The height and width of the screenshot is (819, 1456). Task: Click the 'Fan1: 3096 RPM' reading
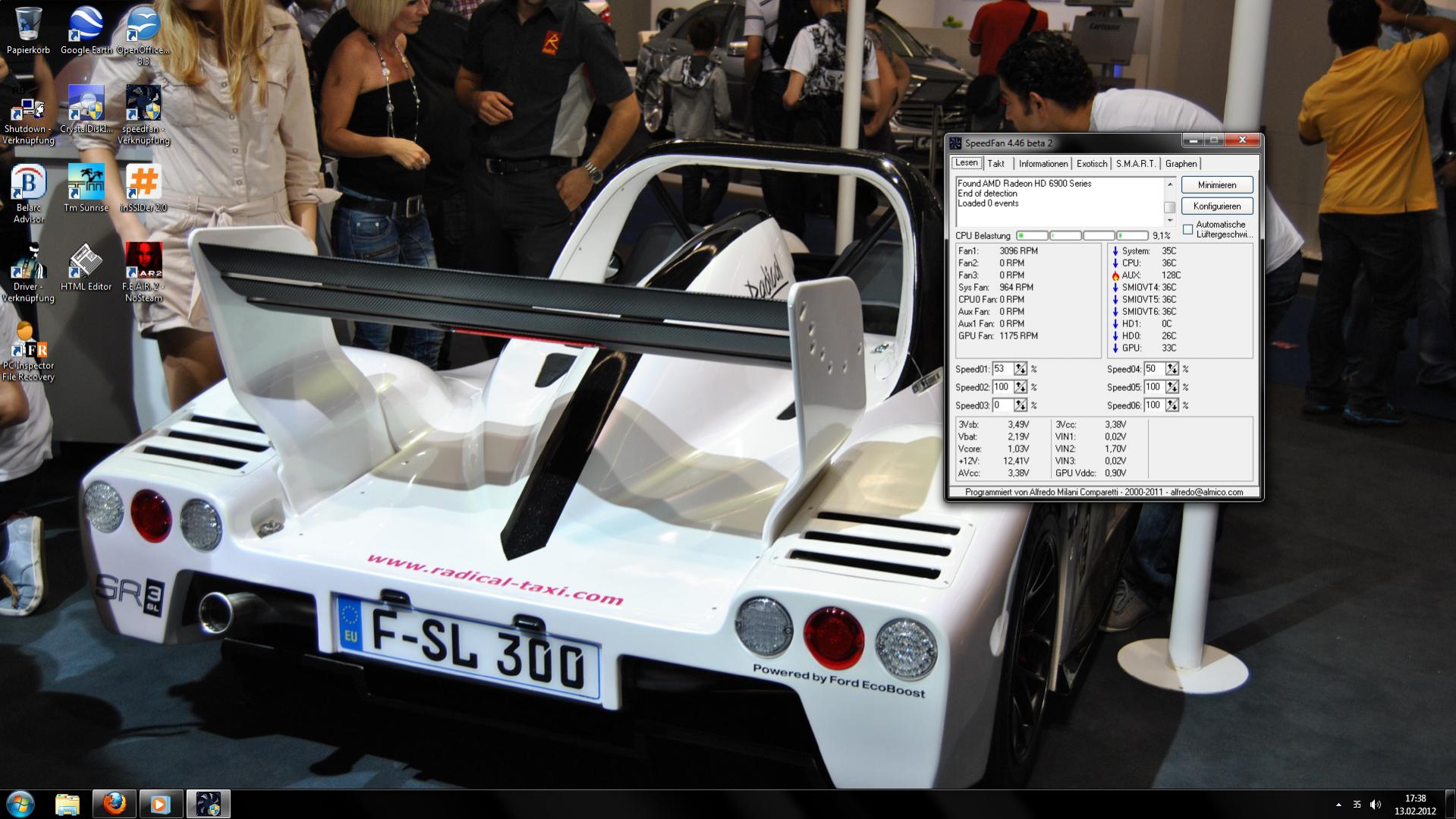tap(998, 251)
